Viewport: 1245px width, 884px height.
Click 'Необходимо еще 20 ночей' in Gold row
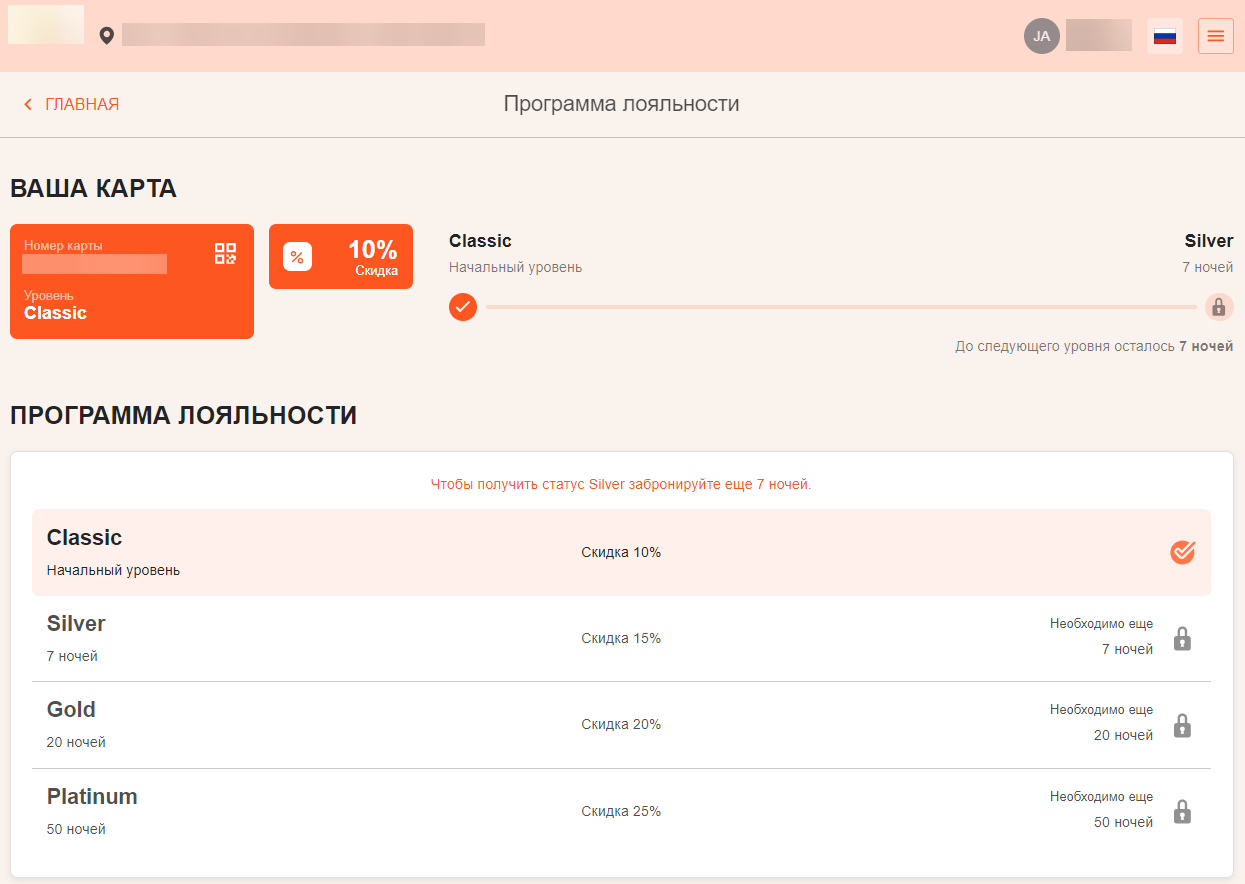tap(1101, 722)
